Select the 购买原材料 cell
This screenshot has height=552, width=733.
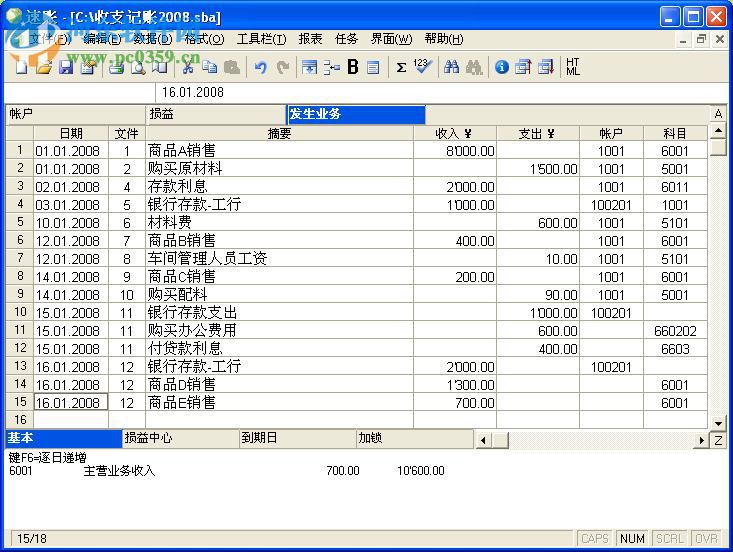click(x=280, y=169)
